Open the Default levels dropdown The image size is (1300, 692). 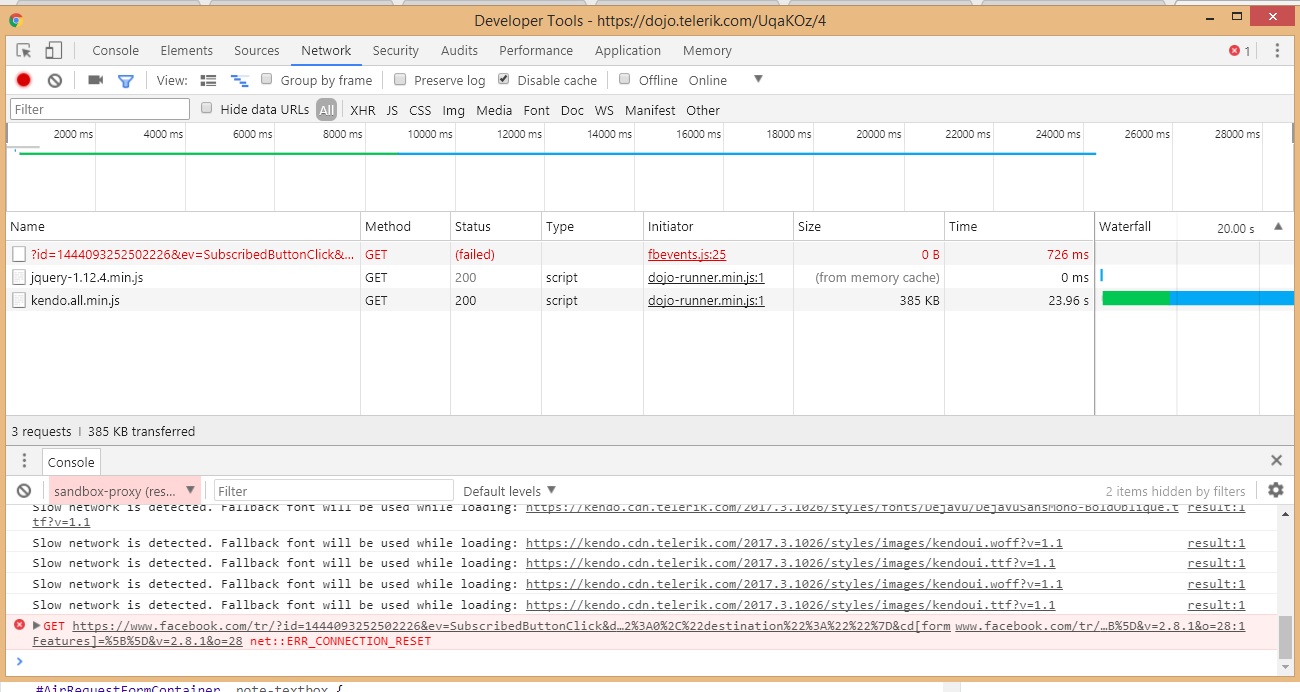(509, 491)
